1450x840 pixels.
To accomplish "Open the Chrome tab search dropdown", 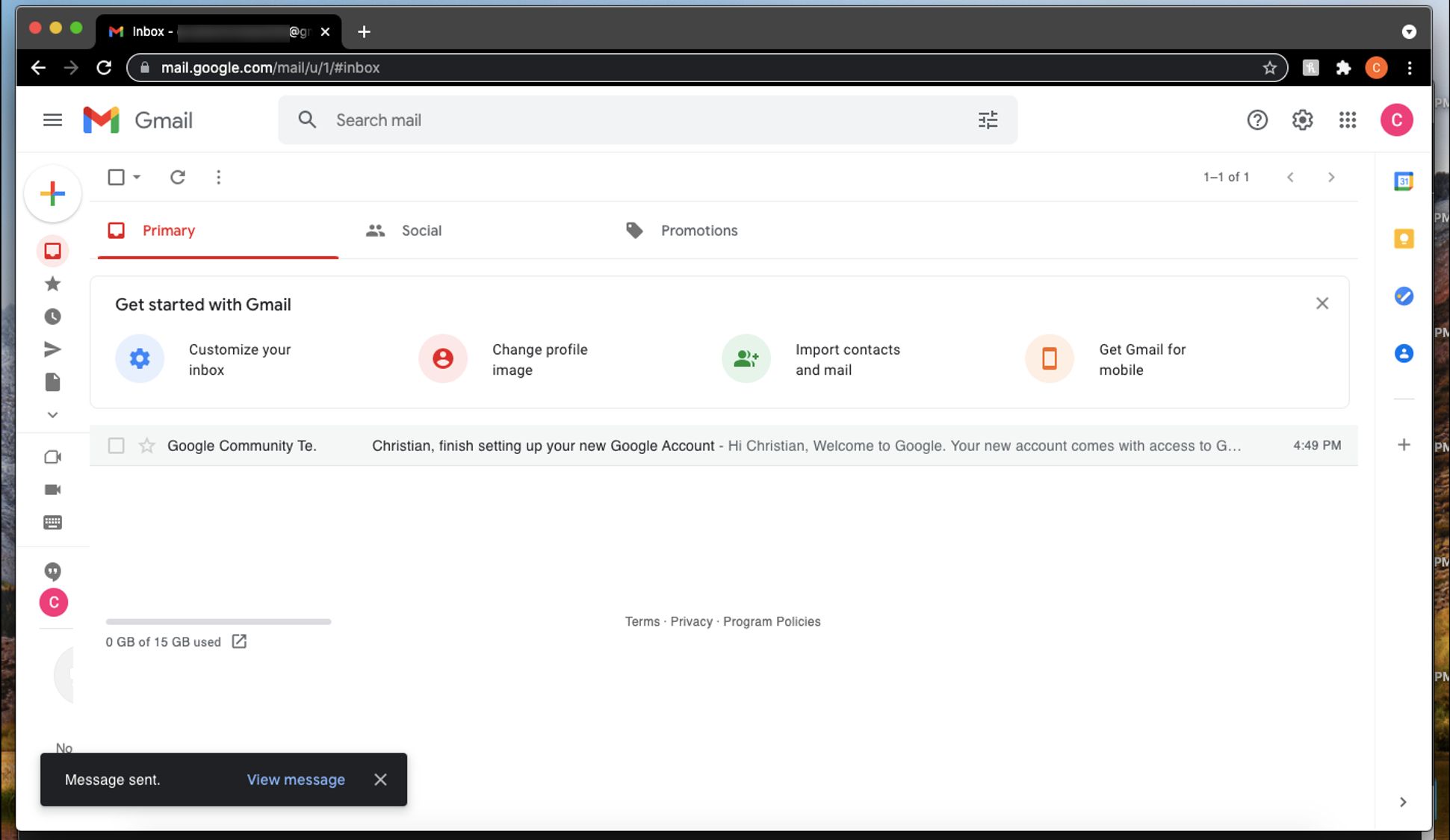I will click(1409, 31).
